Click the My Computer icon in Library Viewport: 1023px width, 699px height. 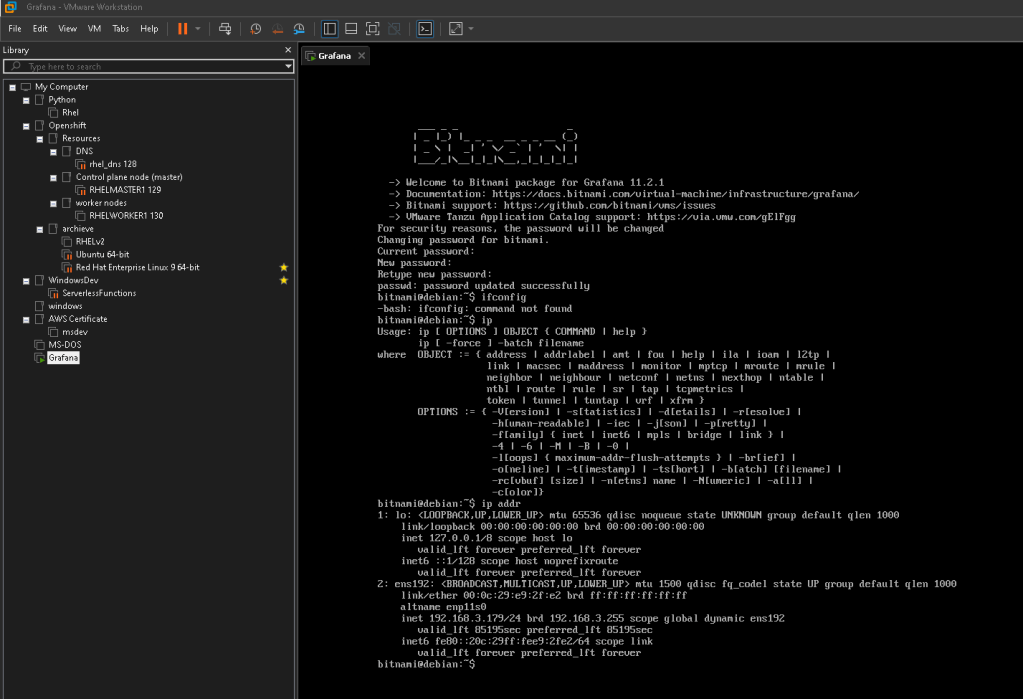(25, 87)
